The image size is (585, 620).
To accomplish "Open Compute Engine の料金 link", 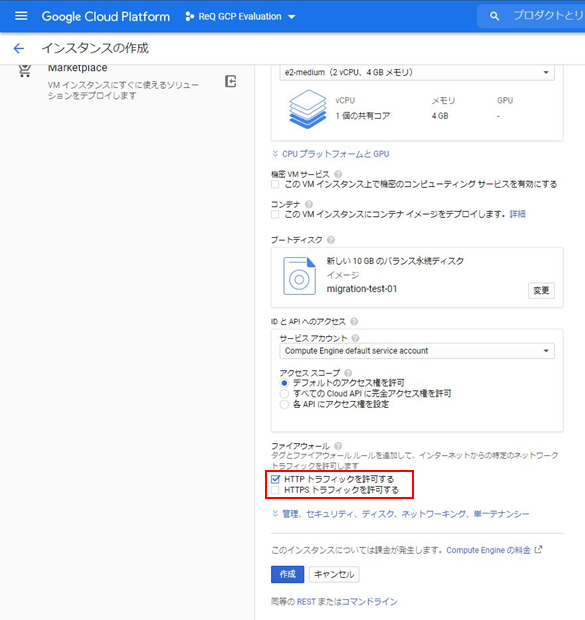I will coord(488,550).
